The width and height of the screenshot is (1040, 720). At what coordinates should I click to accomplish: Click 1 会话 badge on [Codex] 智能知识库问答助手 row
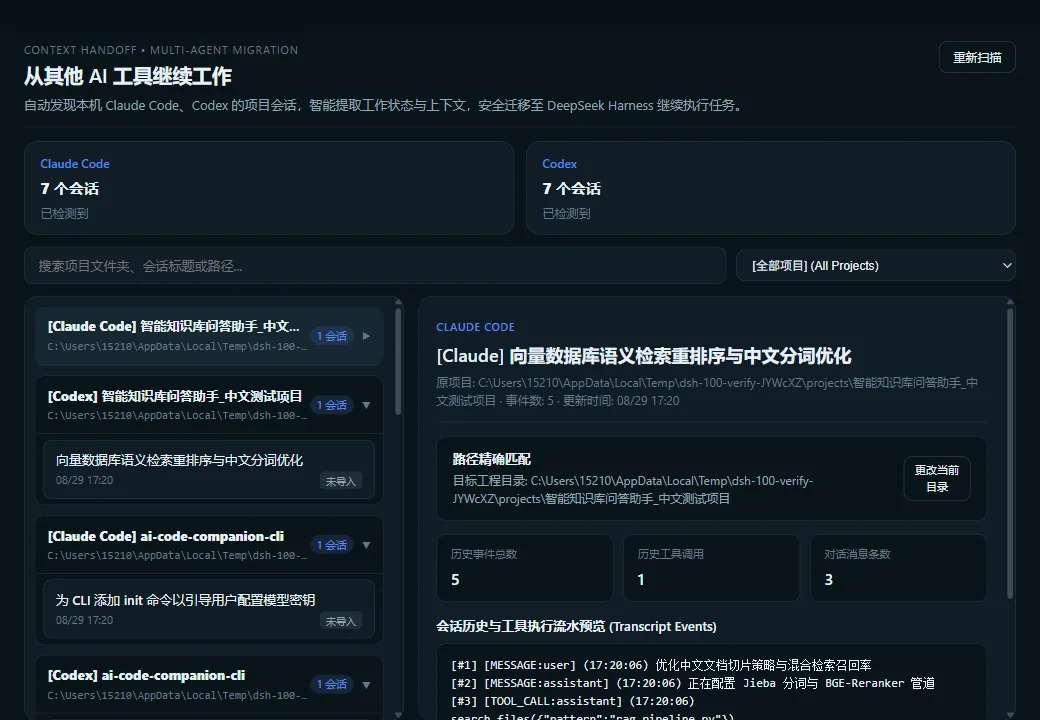332,405
